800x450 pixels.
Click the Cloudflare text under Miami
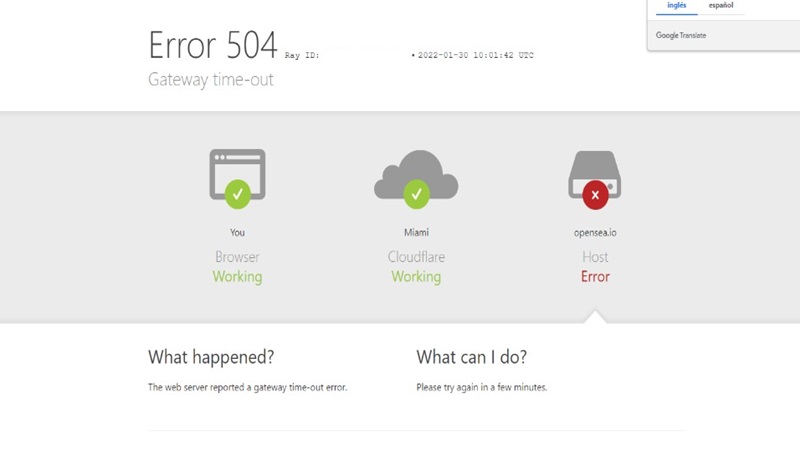pyautogui.click(x=416, y=257)
